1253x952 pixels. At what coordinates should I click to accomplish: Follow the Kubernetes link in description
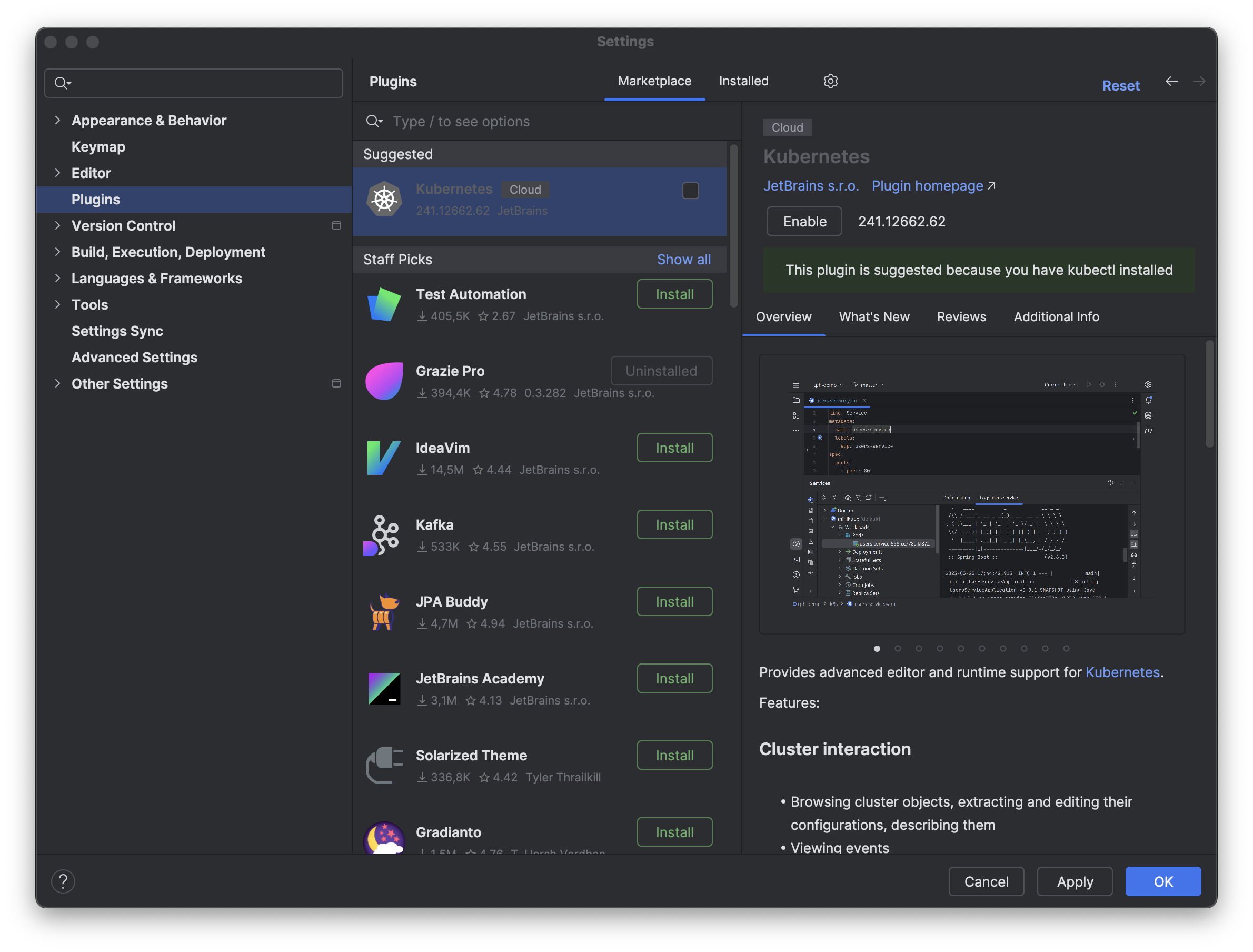pyautogui.click(x=1122, y=672)
